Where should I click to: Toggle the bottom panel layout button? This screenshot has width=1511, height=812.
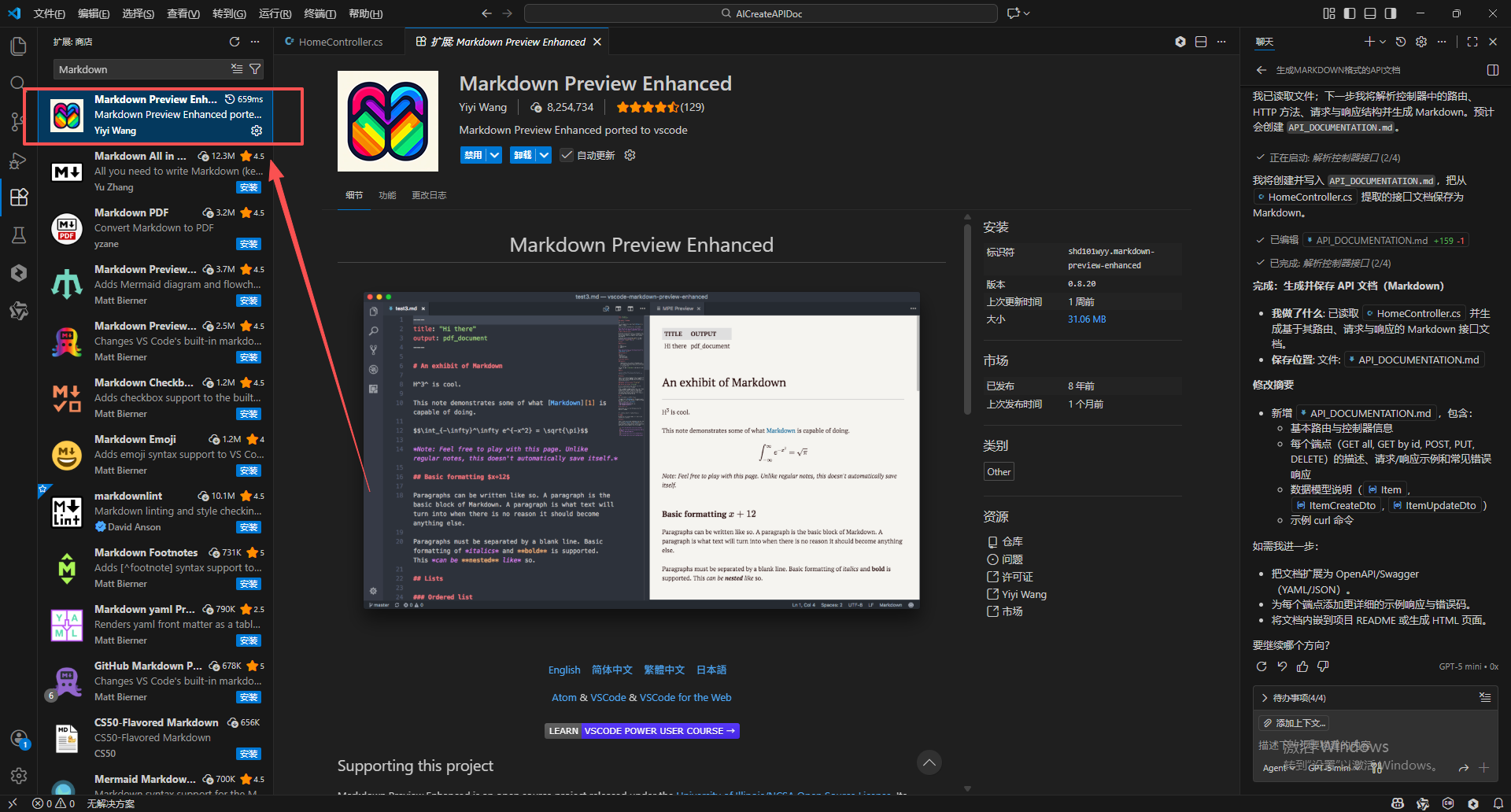(x=1370, y=13)
